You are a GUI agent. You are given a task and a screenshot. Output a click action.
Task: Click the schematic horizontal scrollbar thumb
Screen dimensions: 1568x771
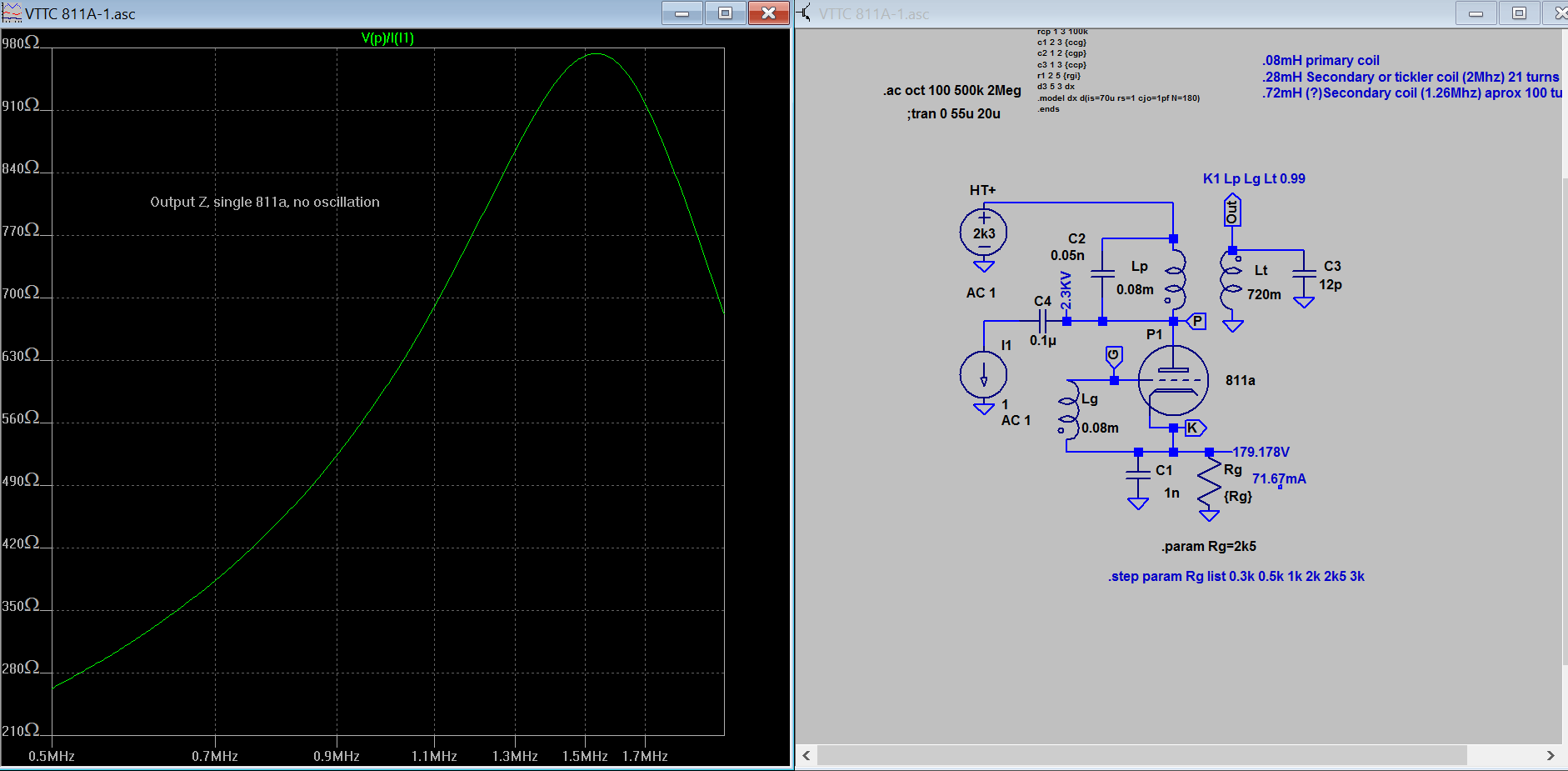pyautogui.click(x=1141, y=755)
